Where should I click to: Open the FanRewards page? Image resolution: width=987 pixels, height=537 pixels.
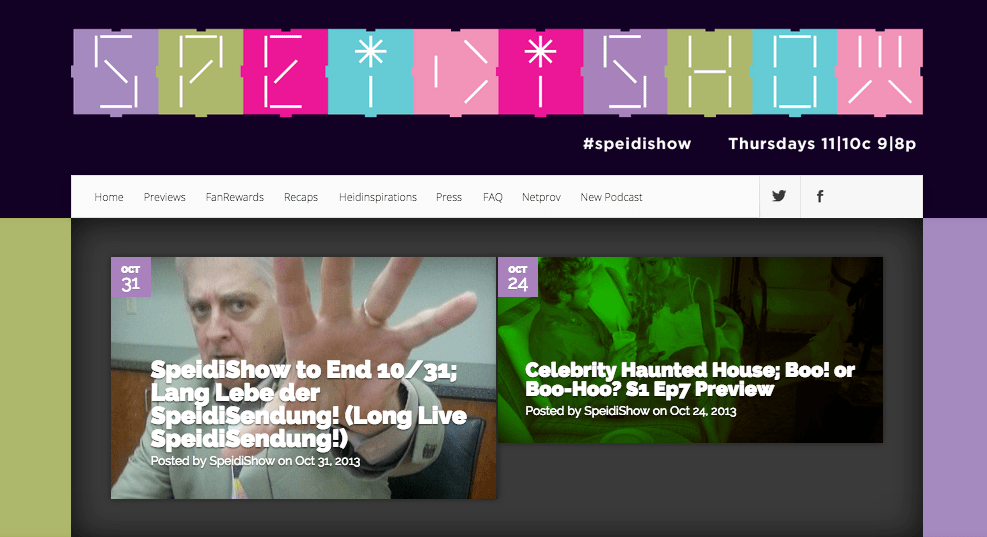click(235, 197)
